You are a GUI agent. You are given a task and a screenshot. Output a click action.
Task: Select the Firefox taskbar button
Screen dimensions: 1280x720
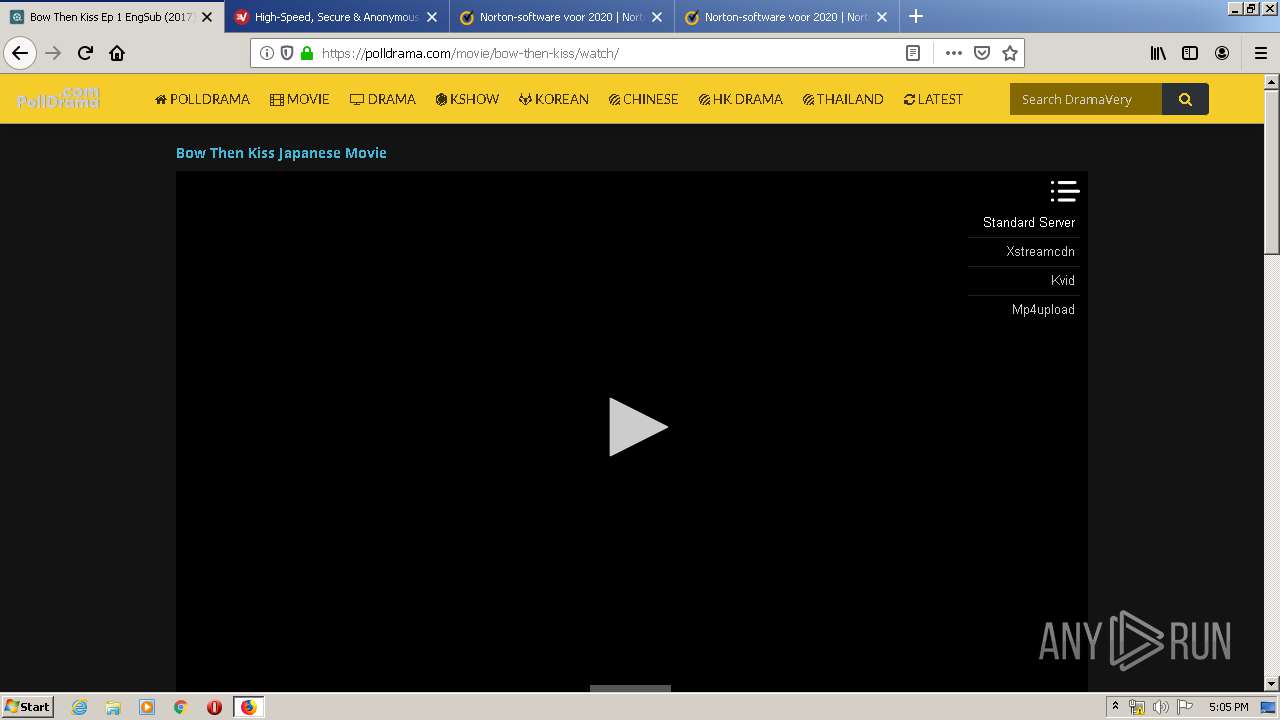(x=248, y=707)
